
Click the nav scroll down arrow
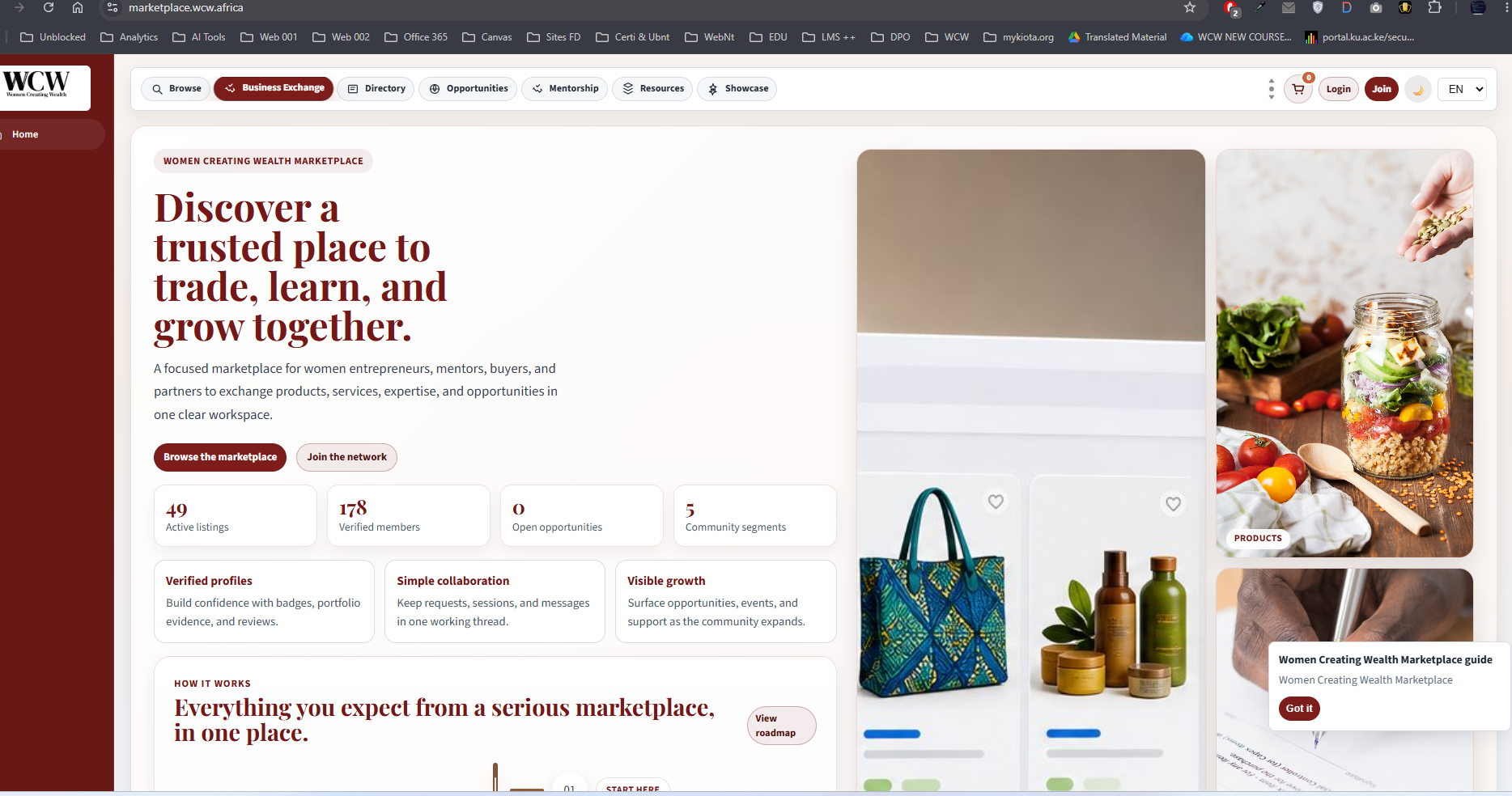coord(1272,97)
